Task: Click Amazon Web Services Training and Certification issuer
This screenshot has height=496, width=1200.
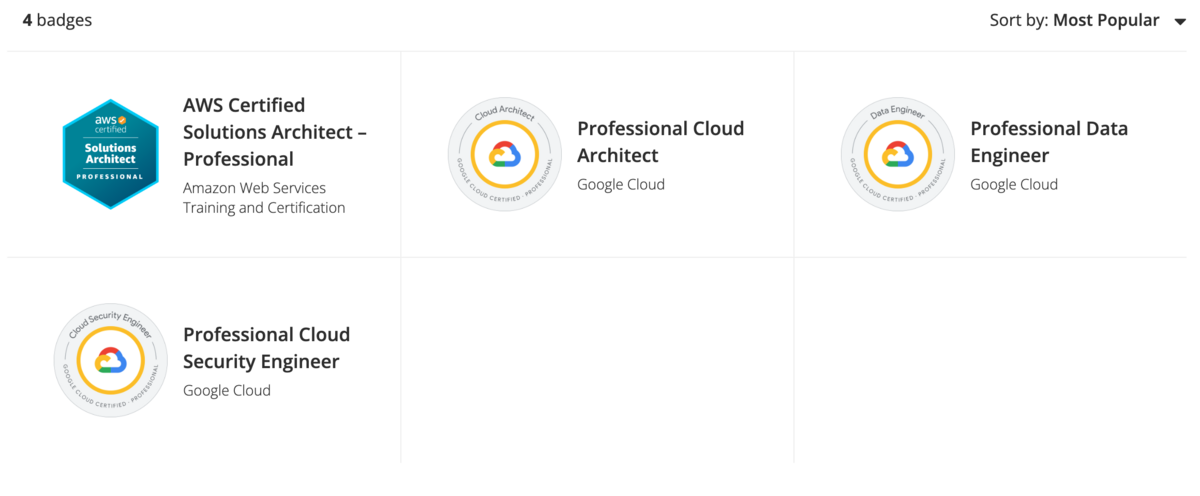Action: point(264,198)
